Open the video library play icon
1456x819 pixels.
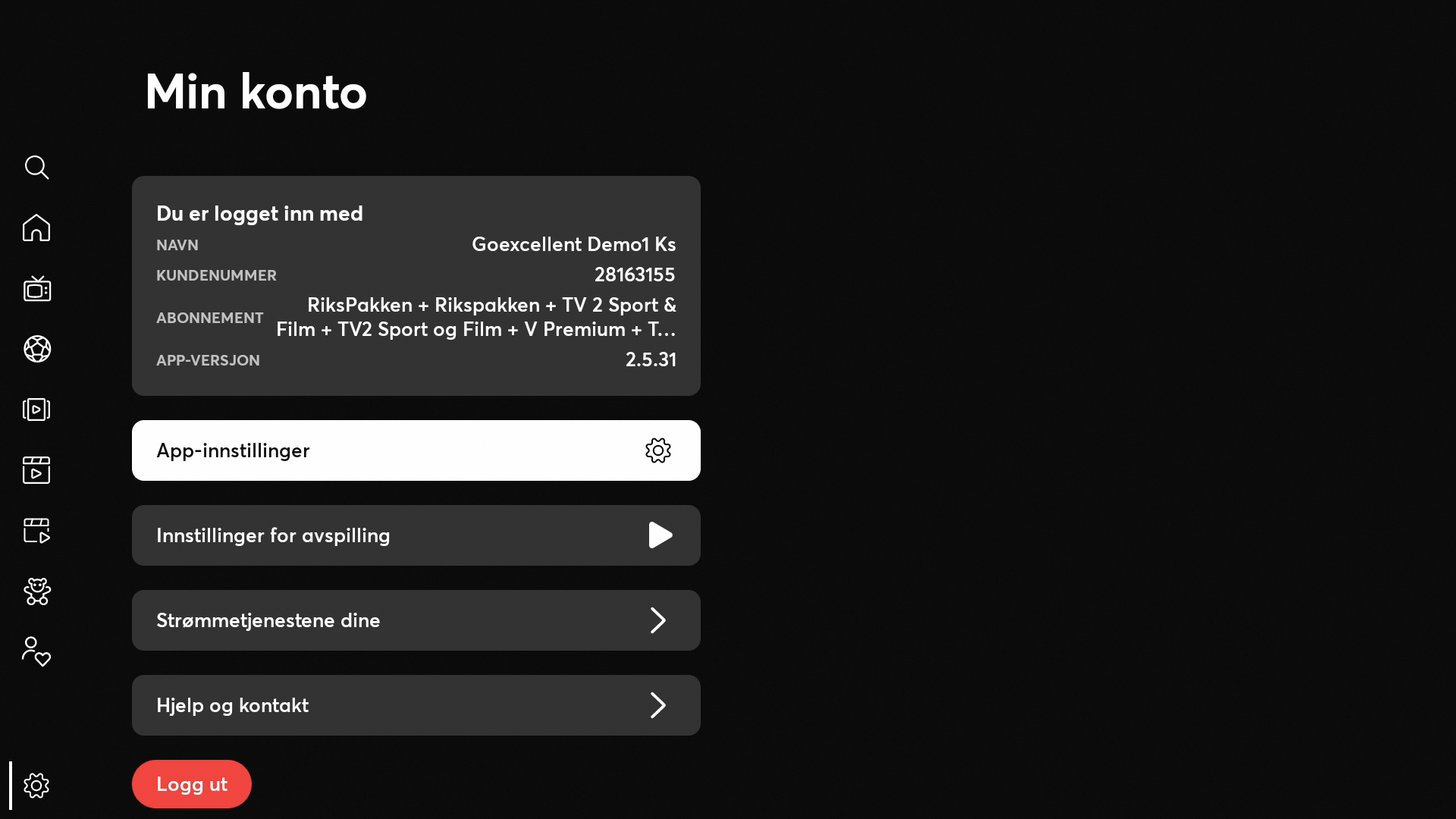click(36, 409)
